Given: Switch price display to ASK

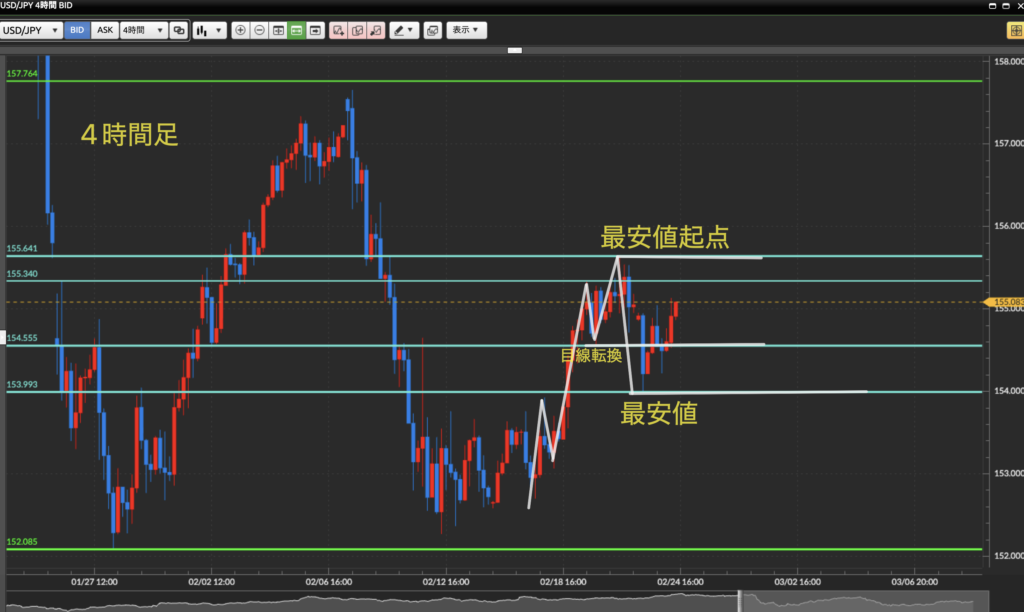Looking at the screenshot, I should pos(104,31).
